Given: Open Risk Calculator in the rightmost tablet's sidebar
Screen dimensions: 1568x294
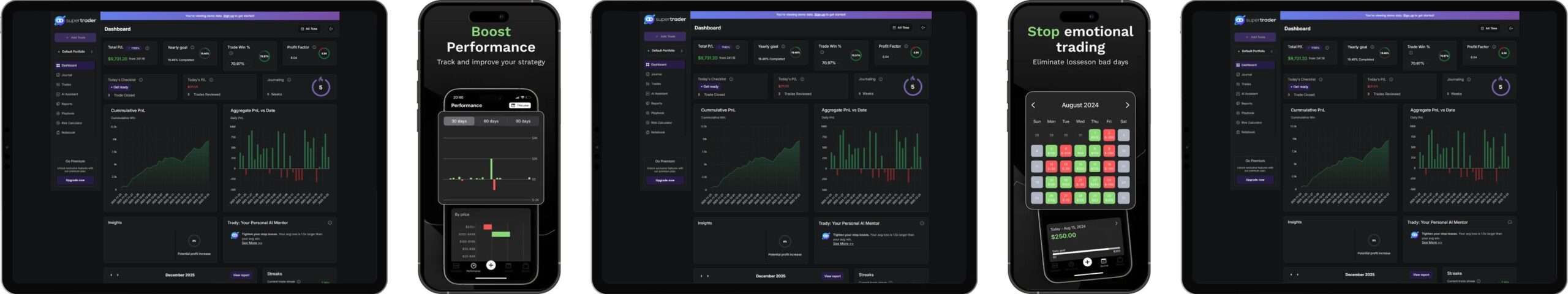Looking at the screenshot, I should (x=1249, y=123).
